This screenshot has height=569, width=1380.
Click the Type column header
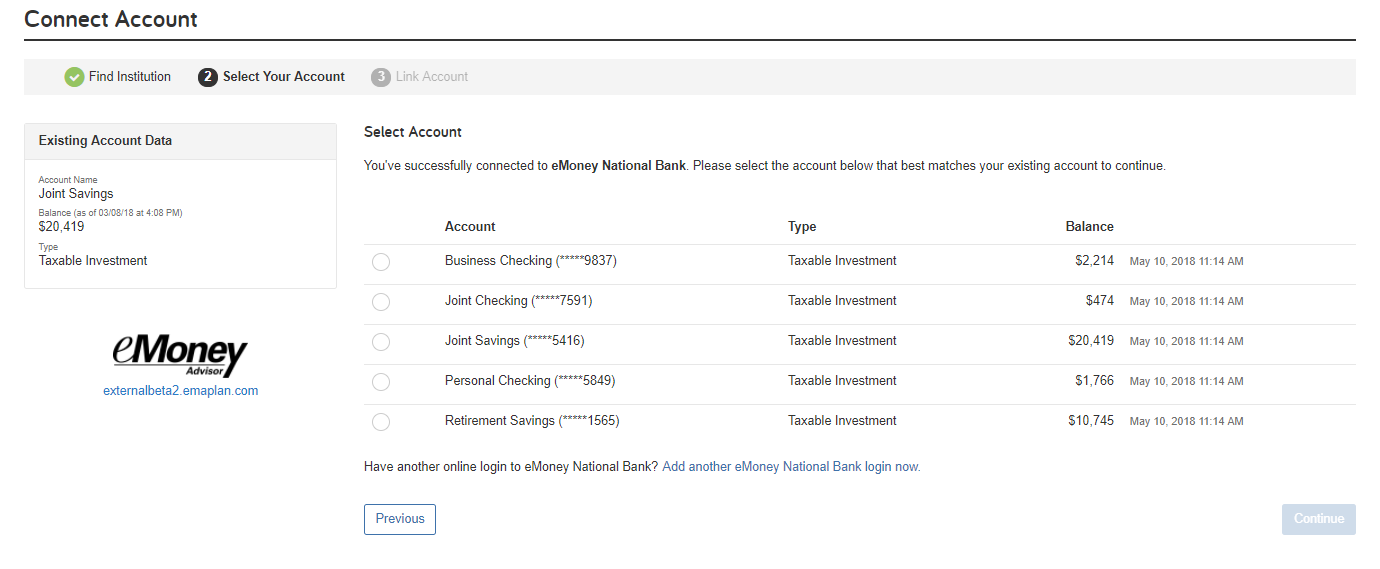(802, 227)
